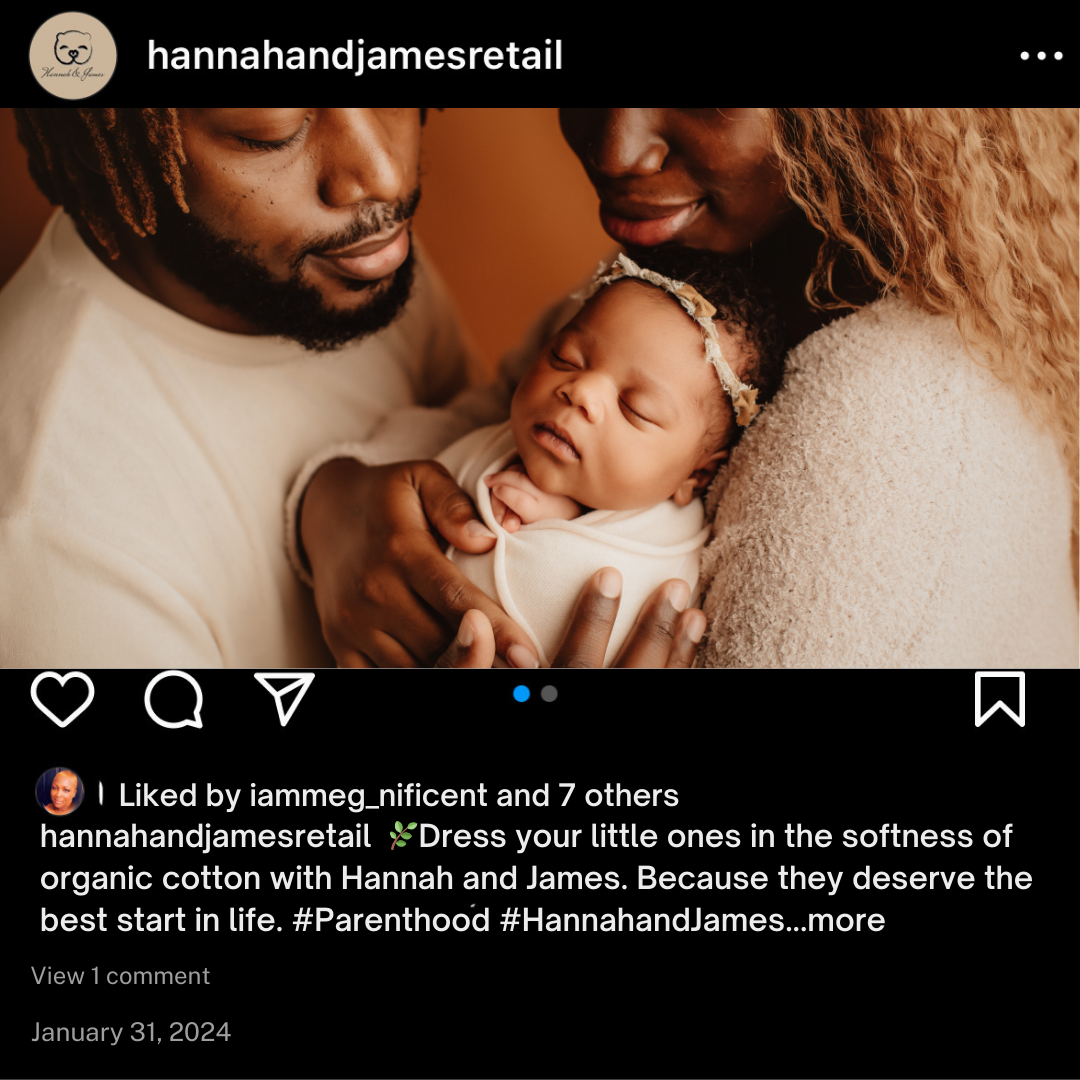1080x1080 pixels.
Task: Open the iammeg_nificent profile link
Action: tap(368, 796)
